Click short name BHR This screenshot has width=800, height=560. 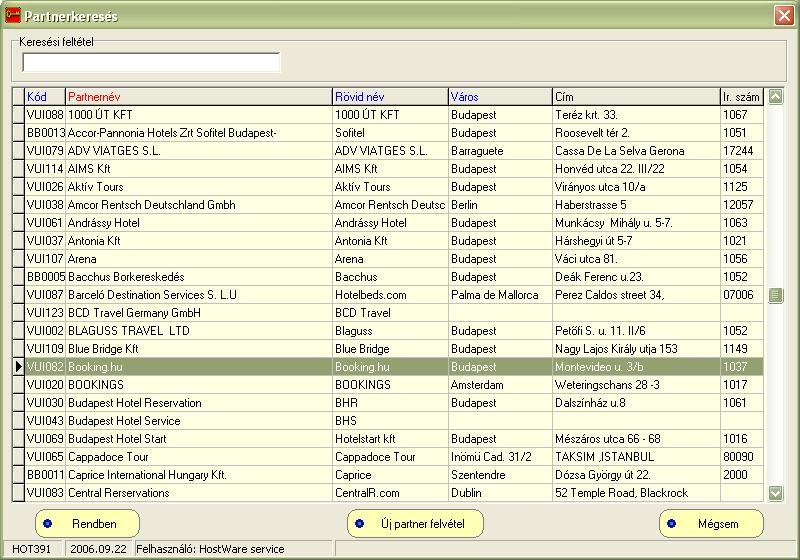[x=346, y=403]
